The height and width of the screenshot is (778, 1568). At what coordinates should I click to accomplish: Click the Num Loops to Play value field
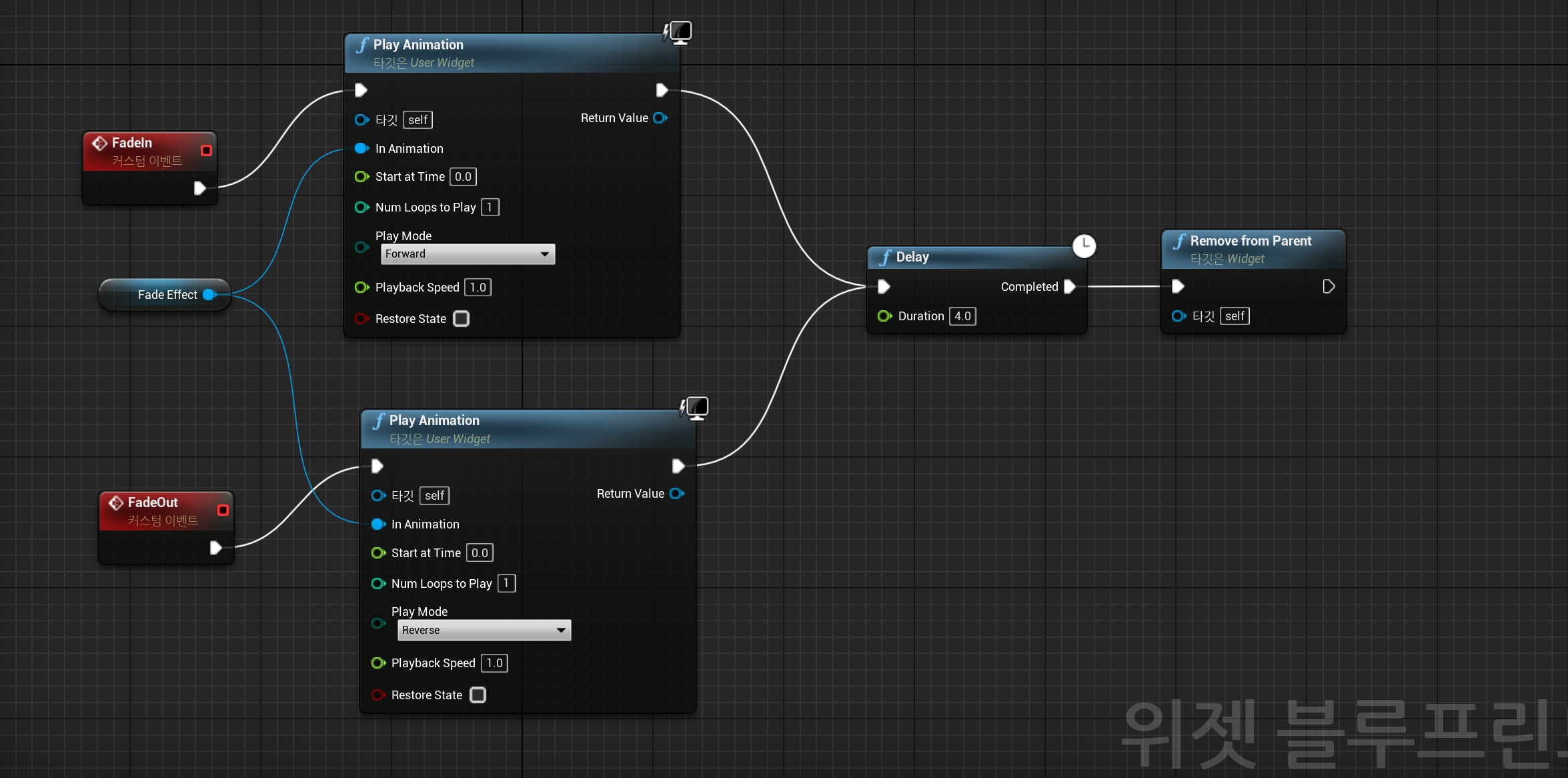pos(490,207)
